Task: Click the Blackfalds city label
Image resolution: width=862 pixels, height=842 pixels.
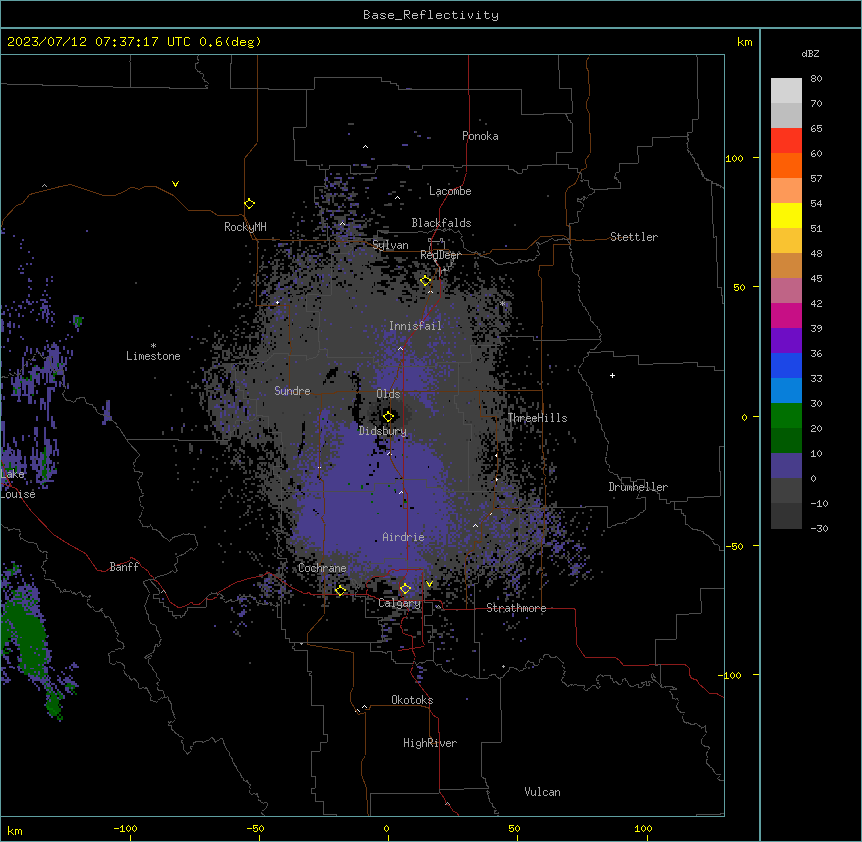Action: tap(441, 223)
